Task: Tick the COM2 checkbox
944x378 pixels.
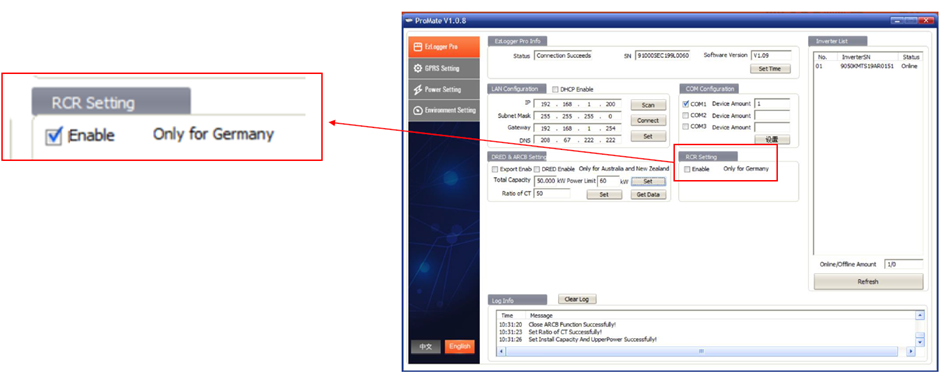Action: [686, 115]
